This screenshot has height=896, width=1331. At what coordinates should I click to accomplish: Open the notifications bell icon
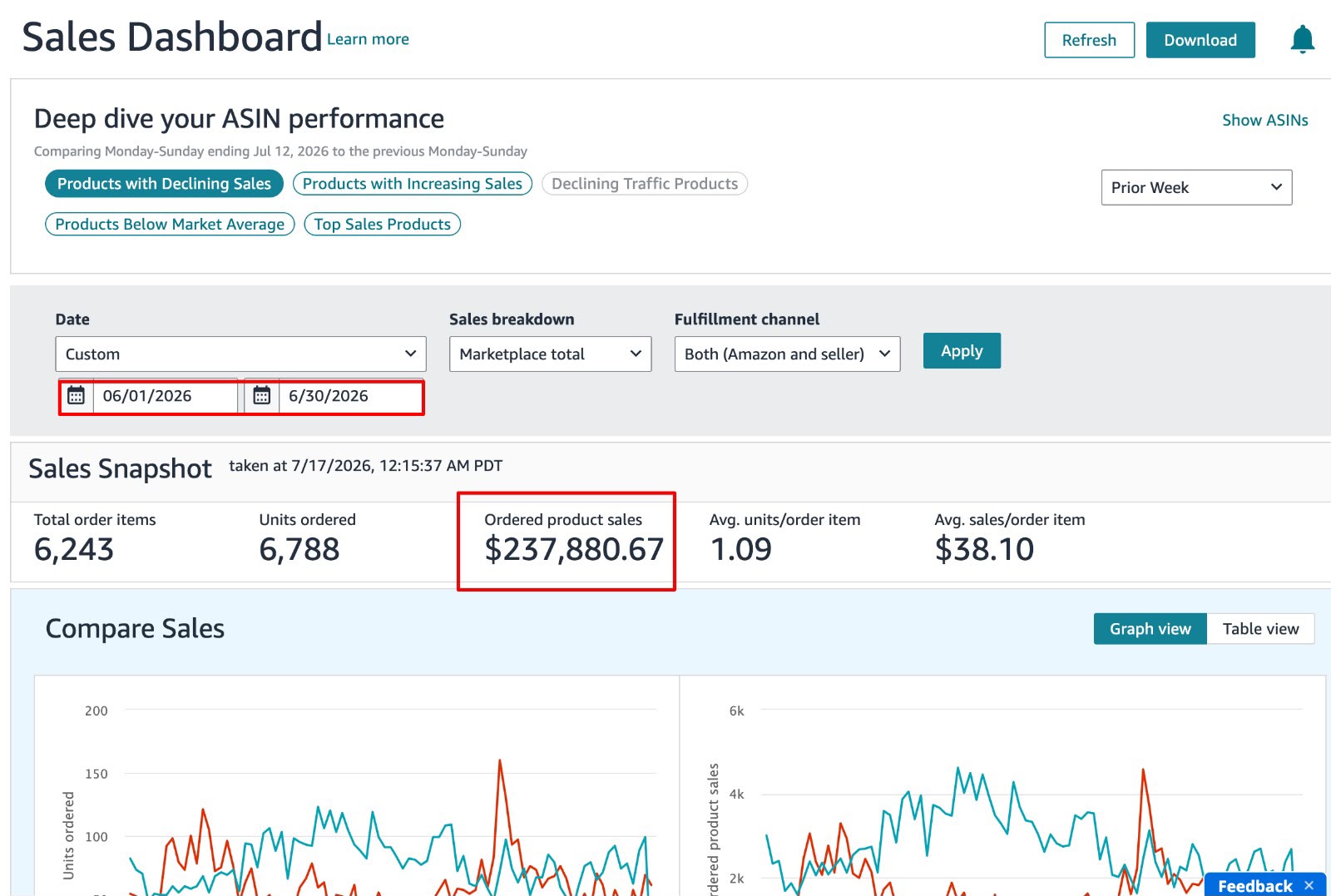coord(1302,39)
